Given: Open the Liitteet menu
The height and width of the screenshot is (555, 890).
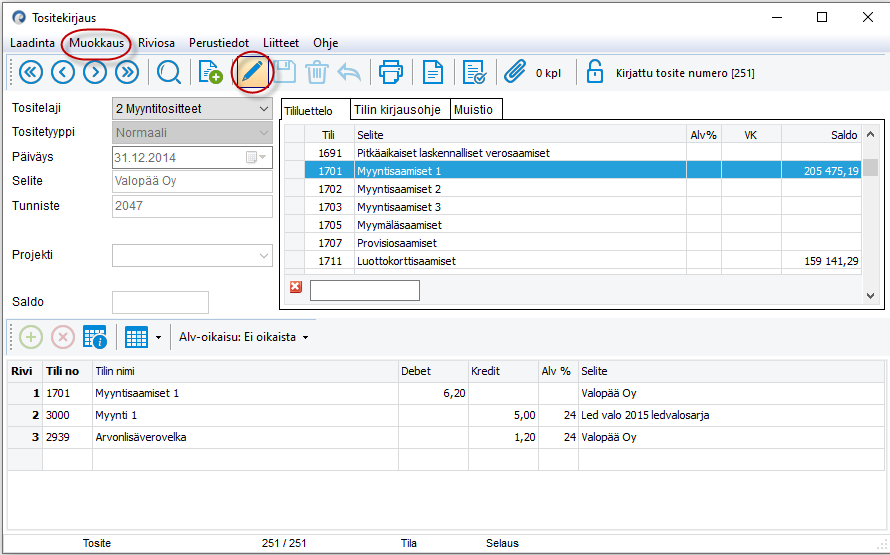Looking at the screenshot, I should coord(281,43).
